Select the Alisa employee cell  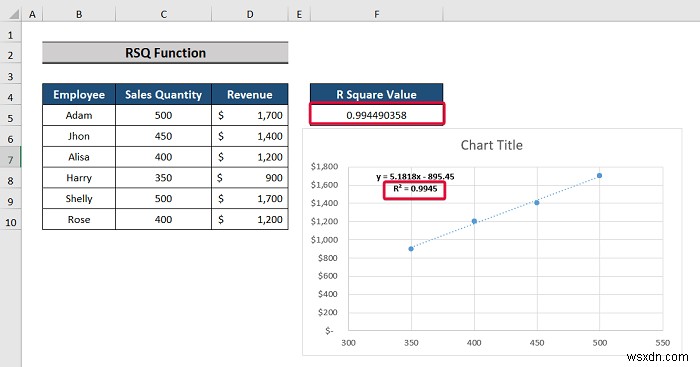(79, 157)
